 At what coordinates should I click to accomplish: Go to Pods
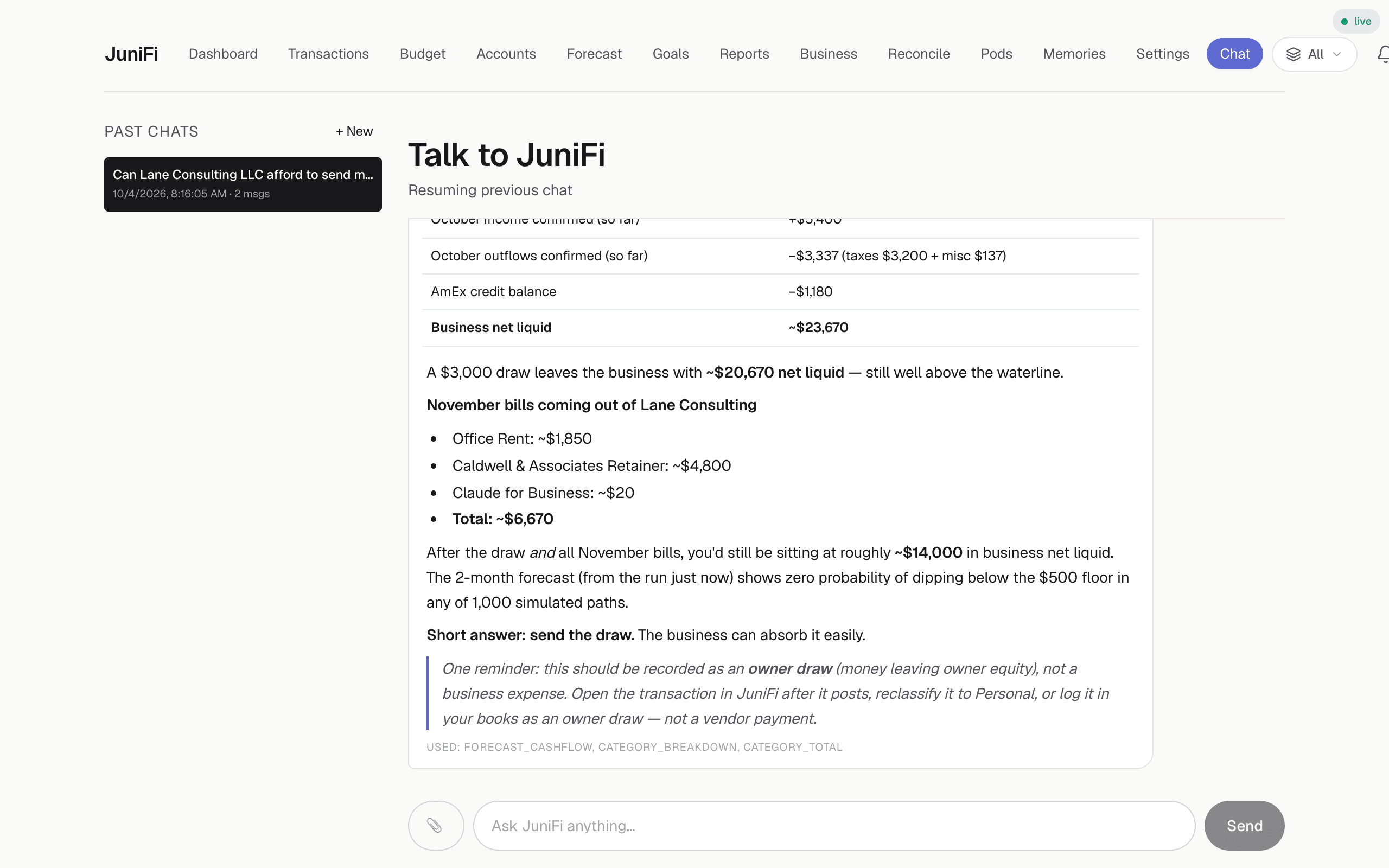point(996,54)
